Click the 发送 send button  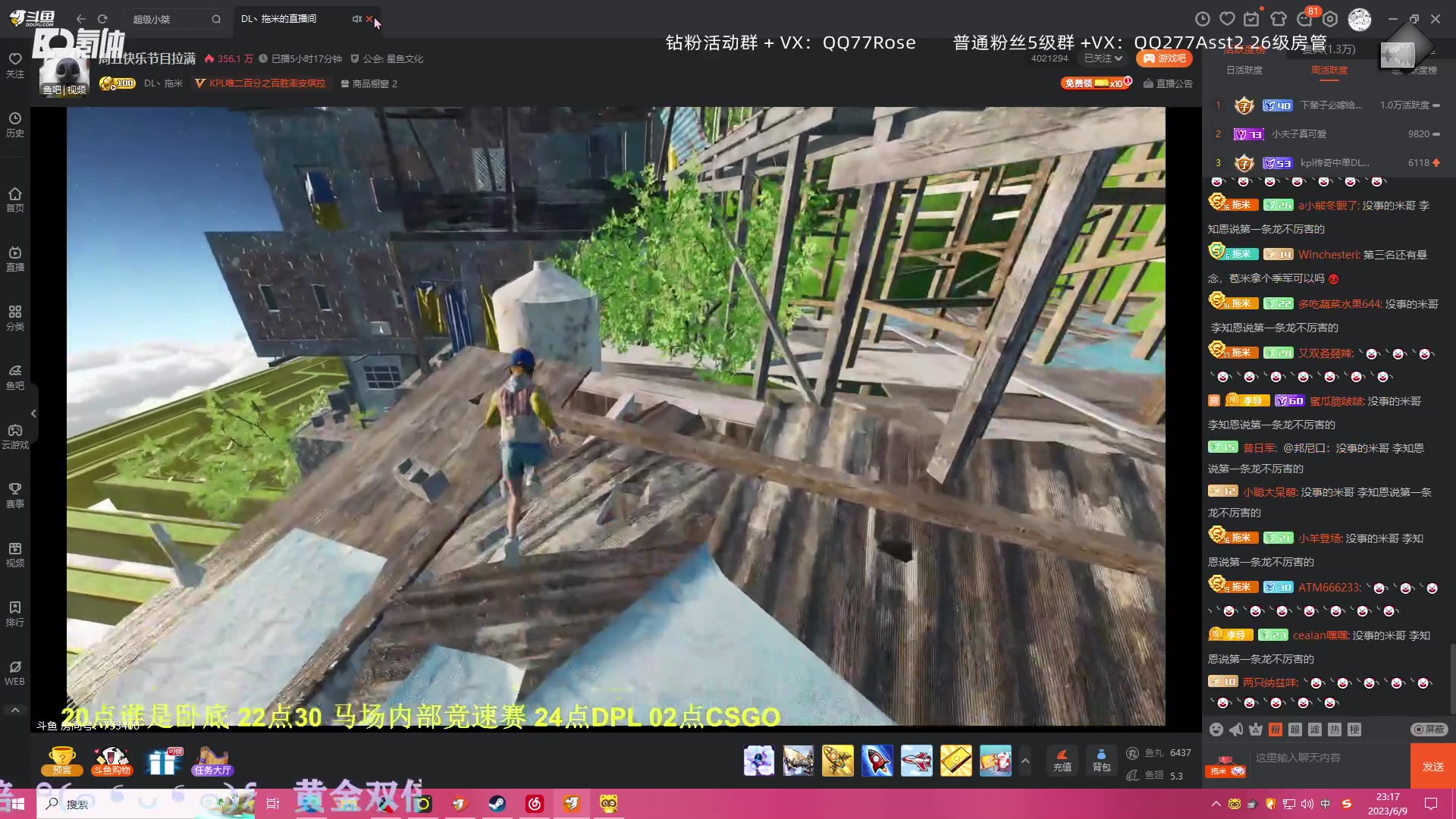click(x=1432, y=767)
